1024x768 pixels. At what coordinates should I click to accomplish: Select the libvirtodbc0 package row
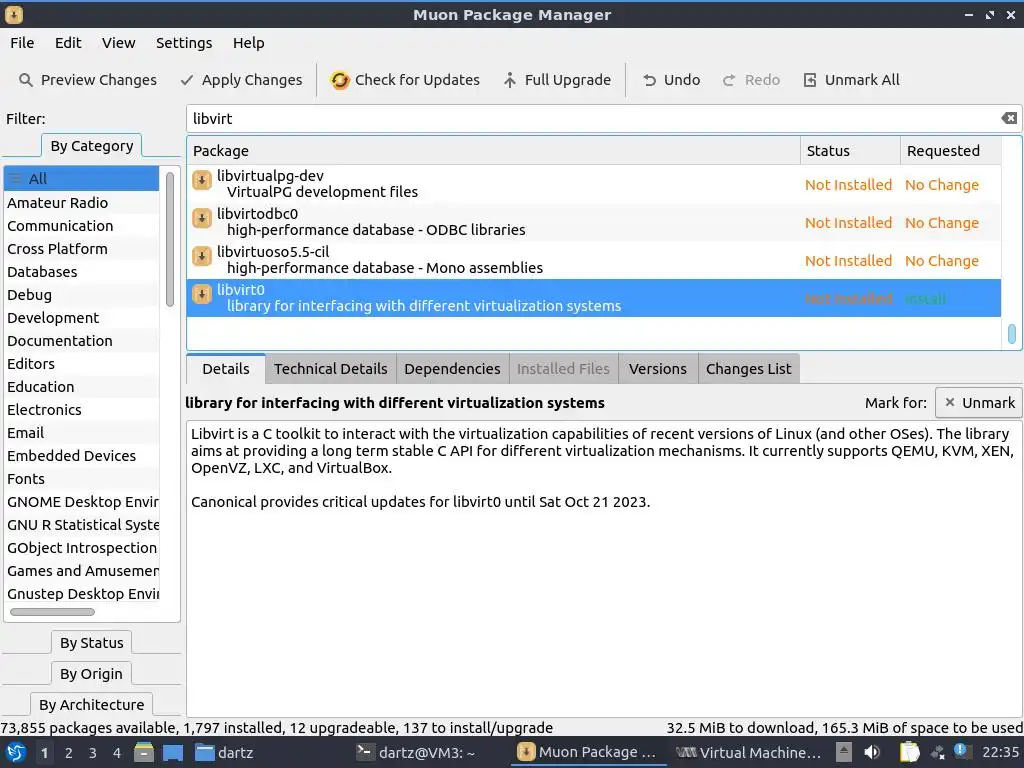[594, 222]
